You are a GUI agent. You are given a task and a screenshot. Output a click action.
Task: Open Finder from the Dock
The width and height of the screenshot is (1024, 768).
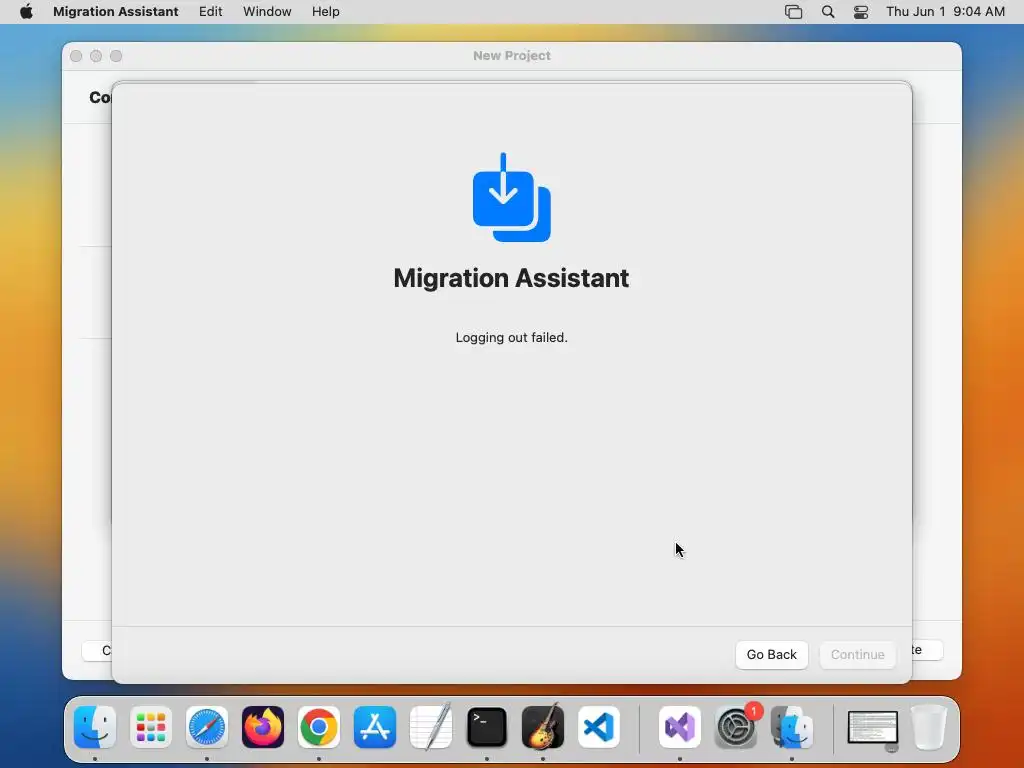point(95,727)
